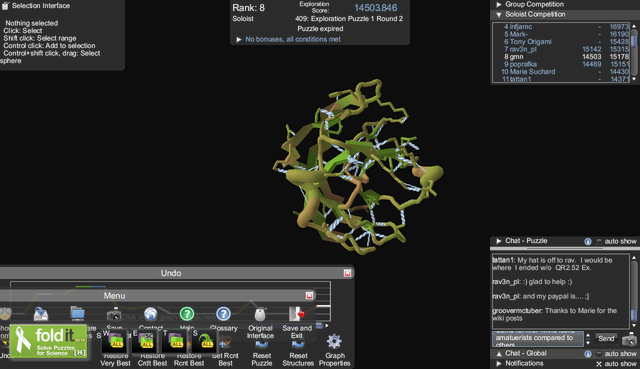
Task: Click the Save and Exit door icon
Action: pos(297,314)
